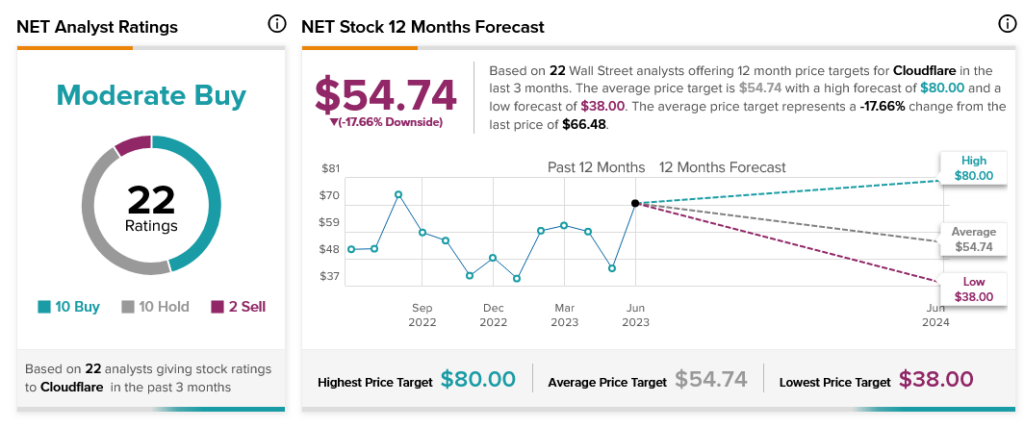The image size is (1024, 428).
Task: Click the 22 Ratings donut chart center
Action: [x=151, y=208]
